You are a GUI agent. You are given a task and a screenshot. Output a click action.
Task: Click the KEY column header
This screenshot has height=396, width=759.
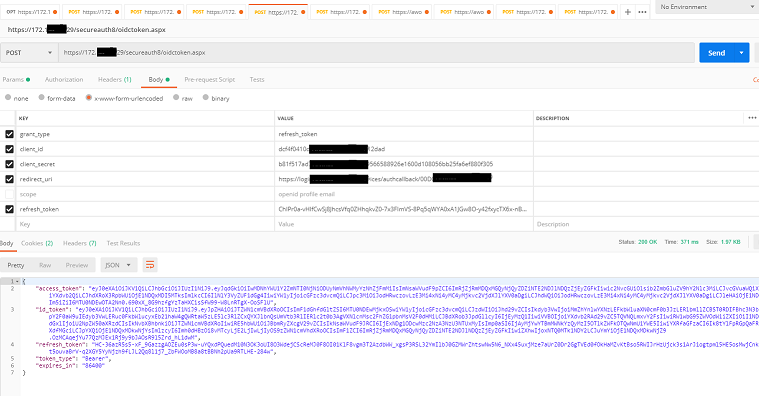[23, 118]
